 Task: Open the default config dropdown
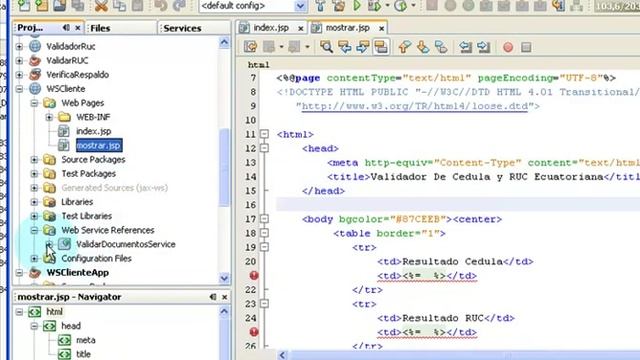click(300, 6)
